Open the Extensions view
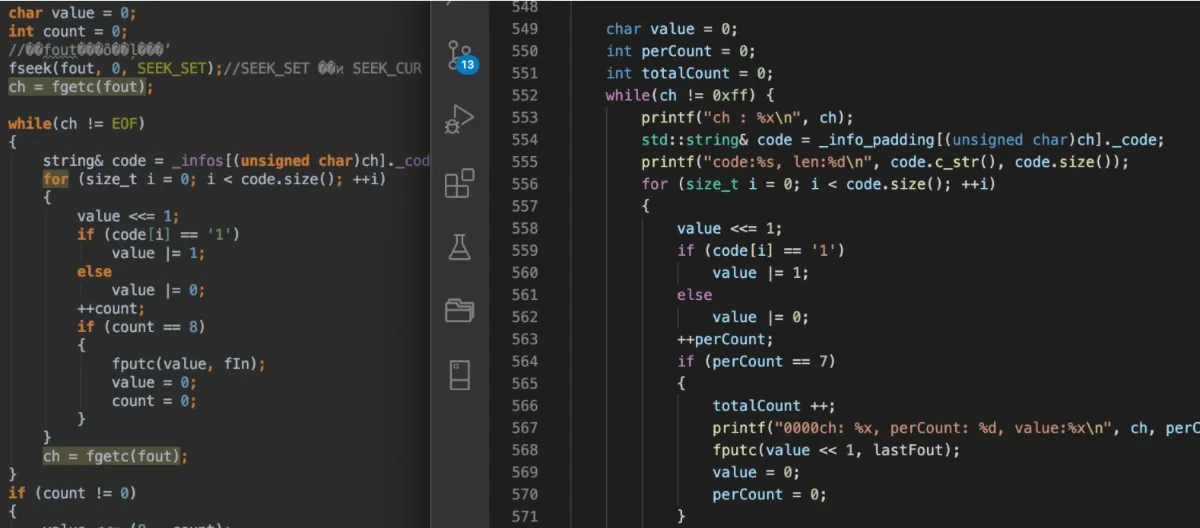 [x=459, y=183]
